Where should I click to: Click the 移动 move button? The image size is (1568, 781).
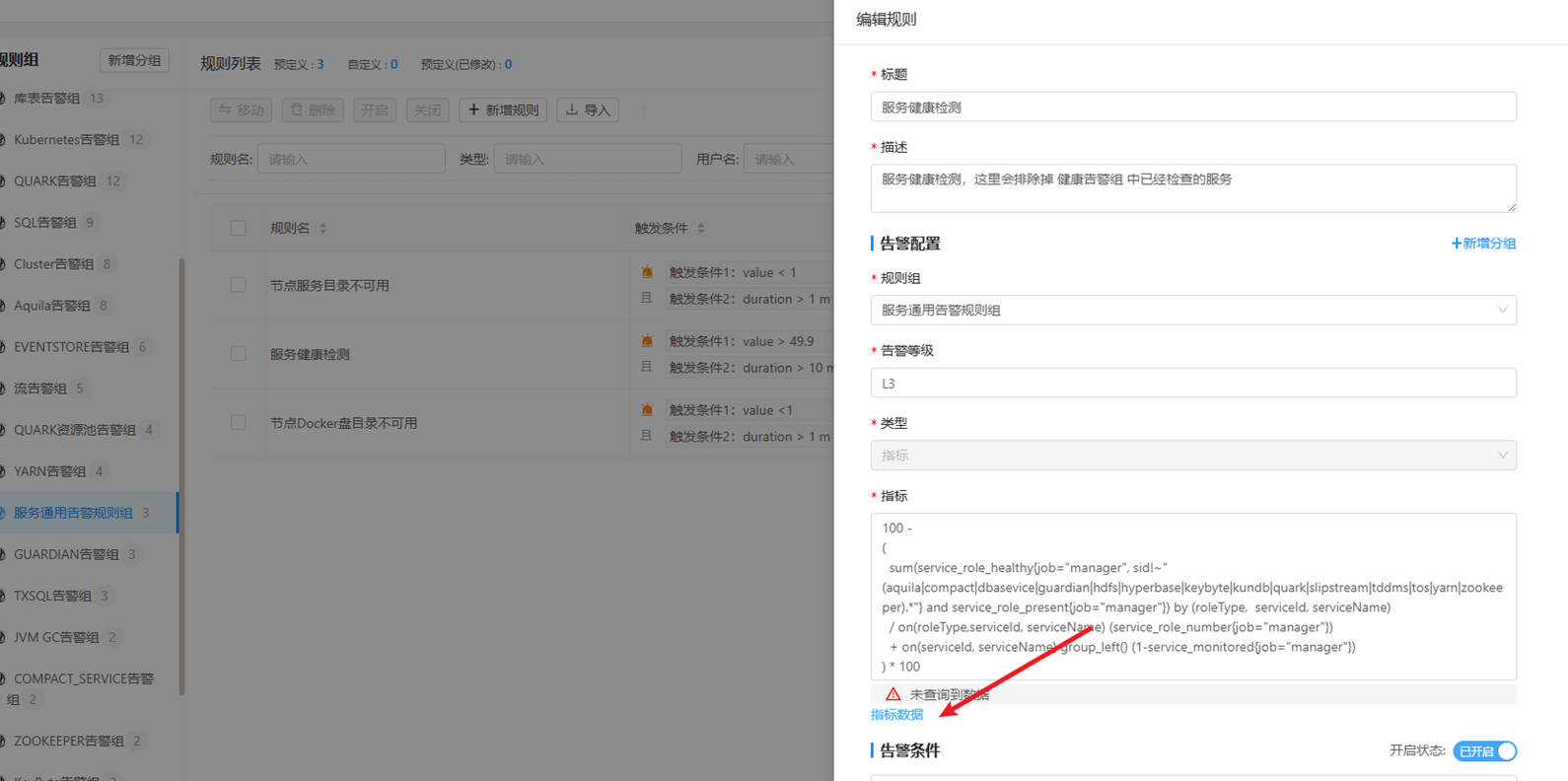click(x=241, y=110)
